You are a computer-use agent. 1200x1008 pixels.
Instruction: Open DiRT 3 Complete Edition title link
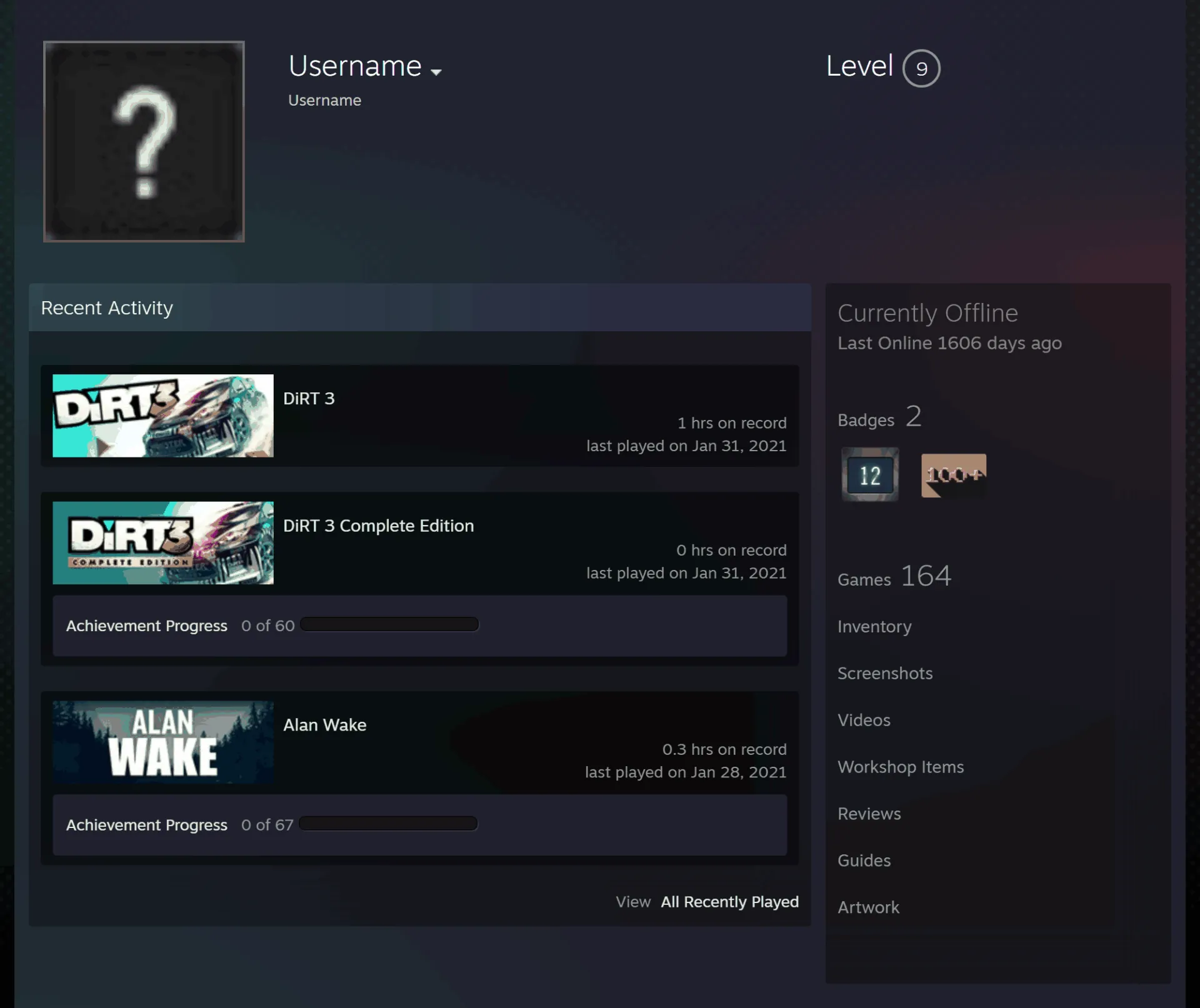(378, 526)
